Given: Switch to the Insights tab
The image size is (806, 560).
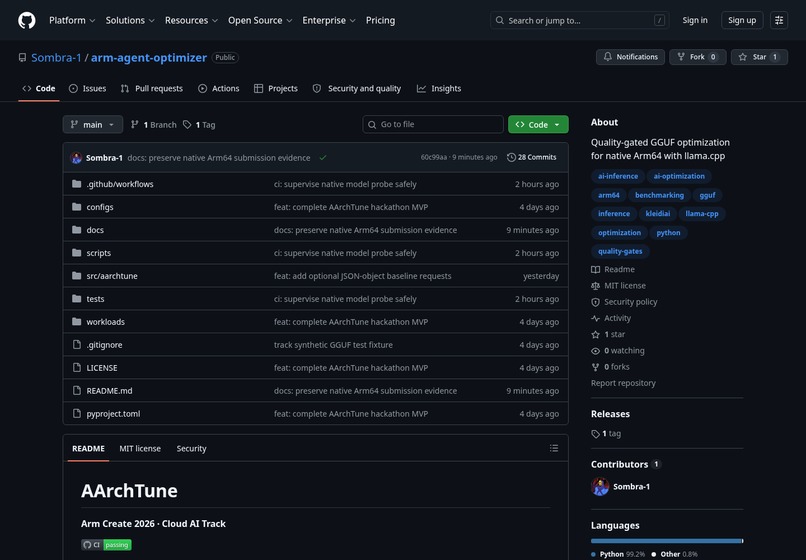Looking at the screenshot, I should click(439, 88).
